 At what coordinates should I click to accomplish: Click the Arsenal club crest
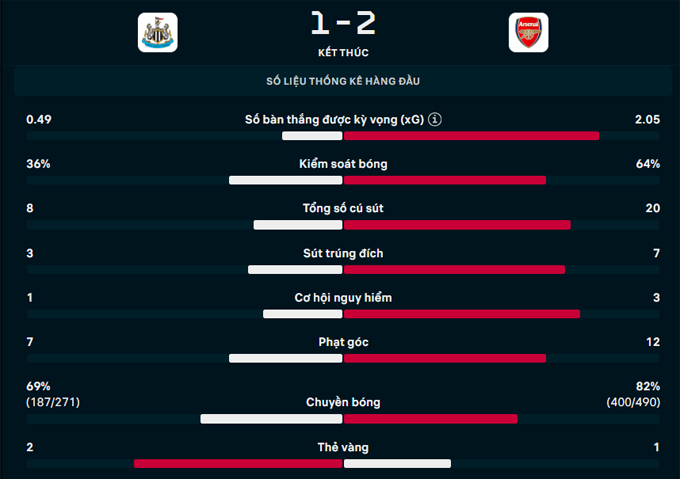[x=528, y=32]
